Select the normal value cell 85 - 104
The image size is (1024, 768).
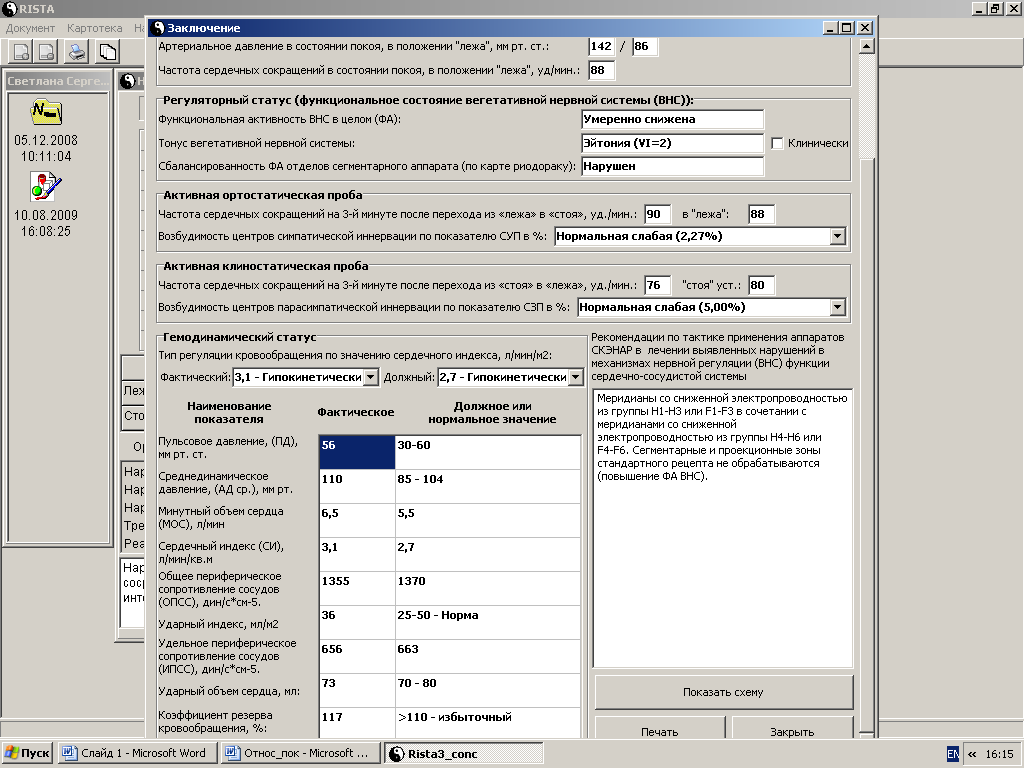pos(488,487)
